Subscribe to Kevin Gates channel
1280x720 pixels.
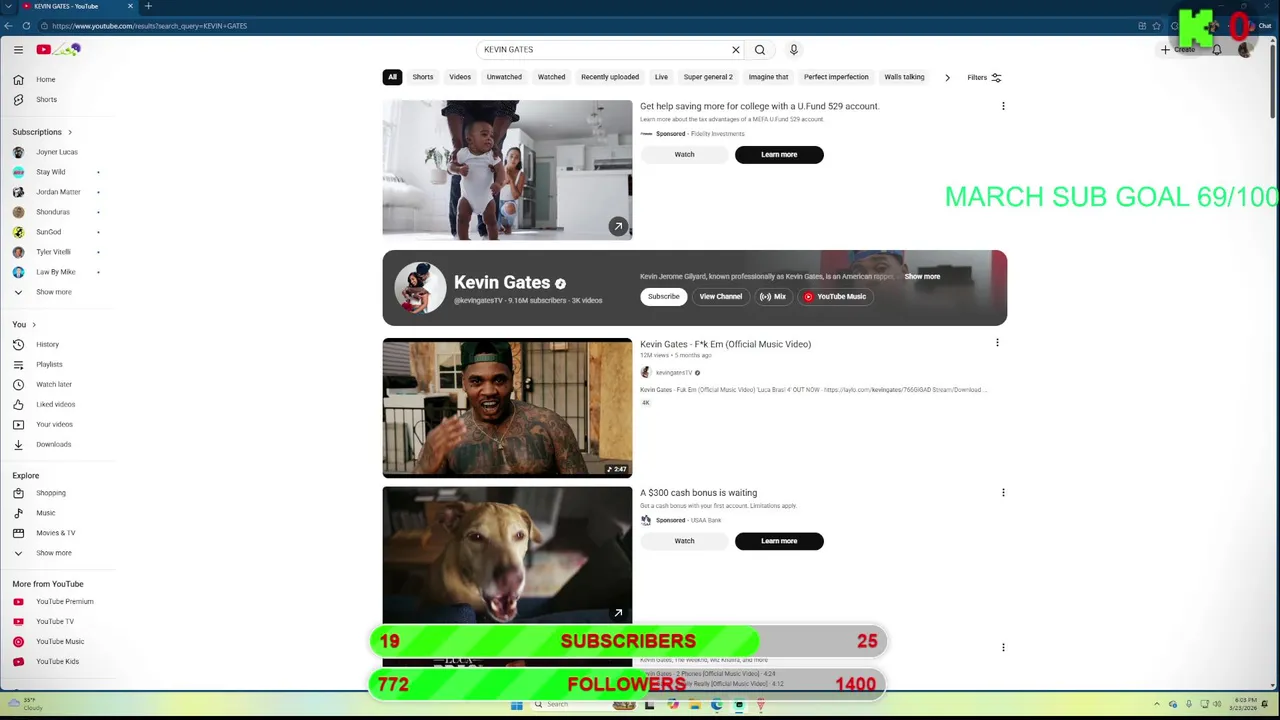point(663,296)
